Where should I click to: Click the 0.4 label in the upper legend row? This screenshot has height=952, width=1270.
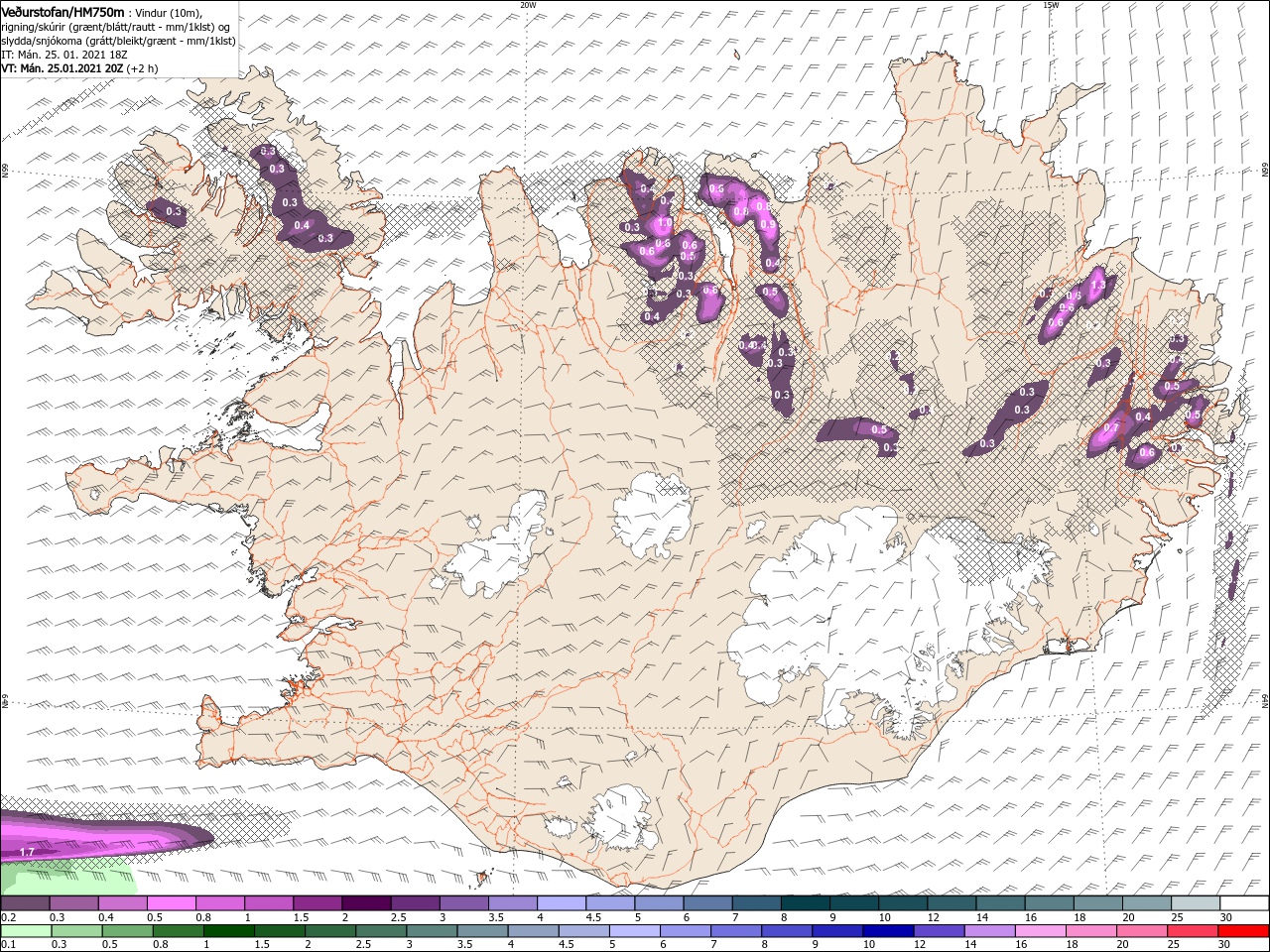pyautogui.click(x=106, y=917)
